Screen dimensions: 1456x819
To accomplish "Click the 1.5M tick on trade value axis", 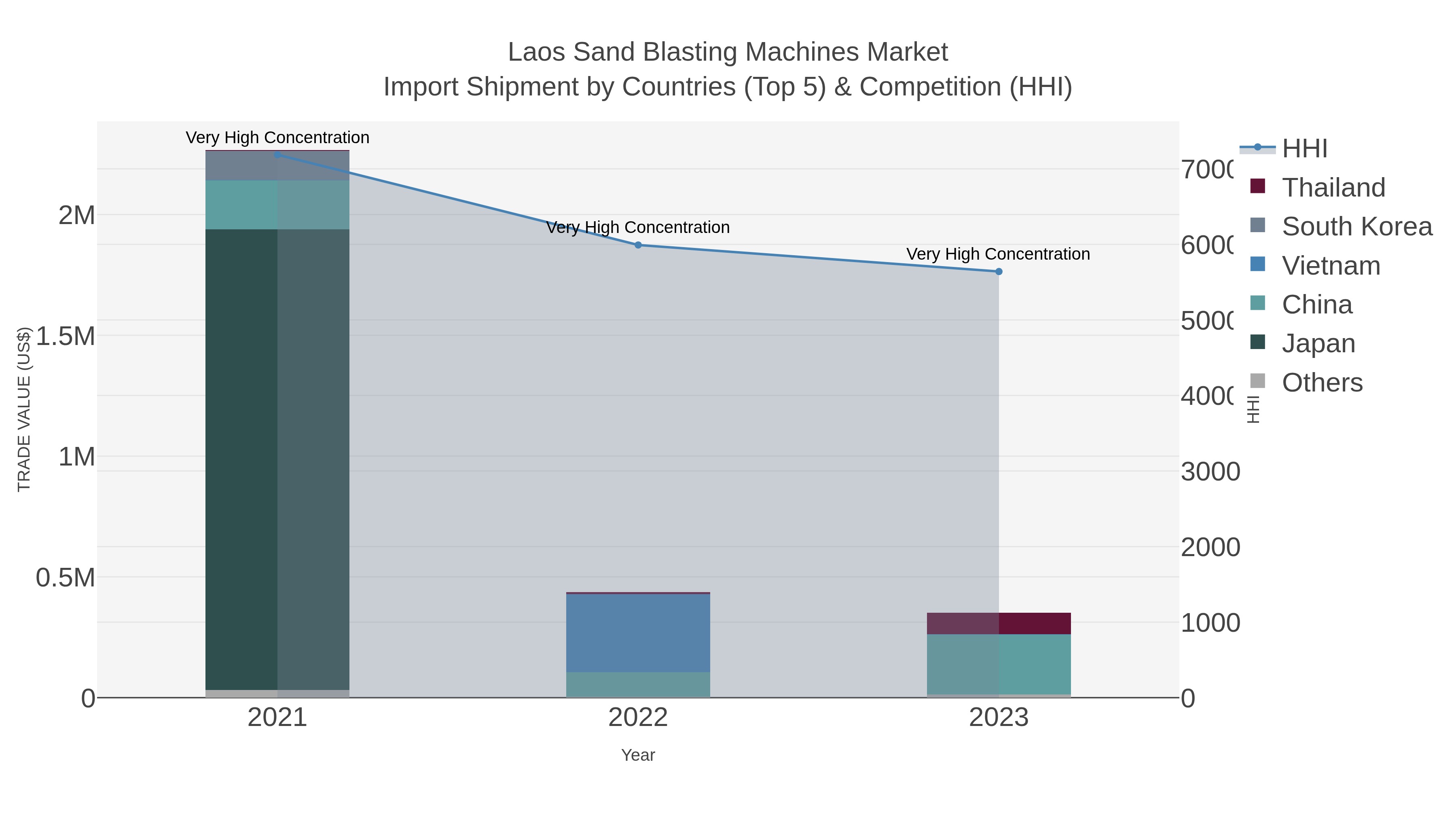I will point(66,336).
